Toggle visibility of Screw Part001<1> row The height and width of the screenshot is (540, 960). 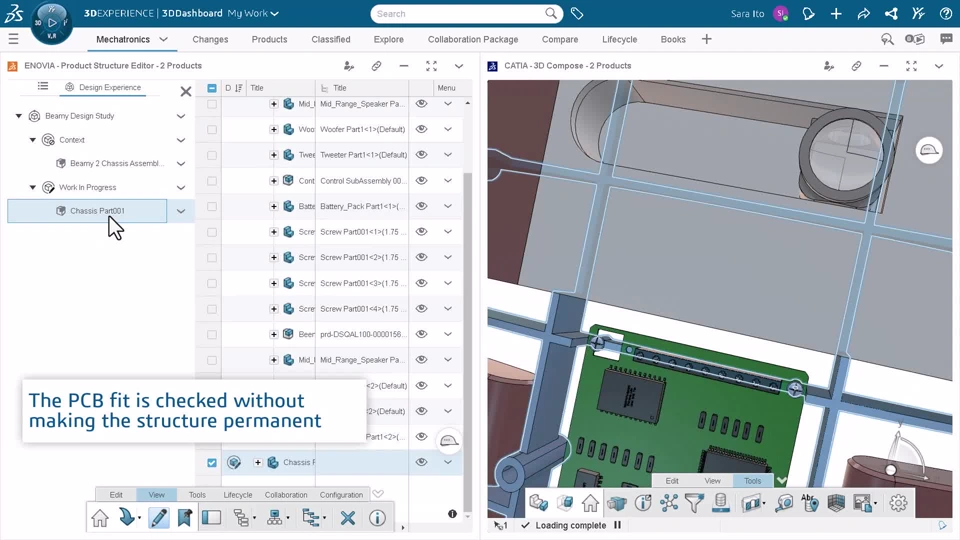[421, 232]
